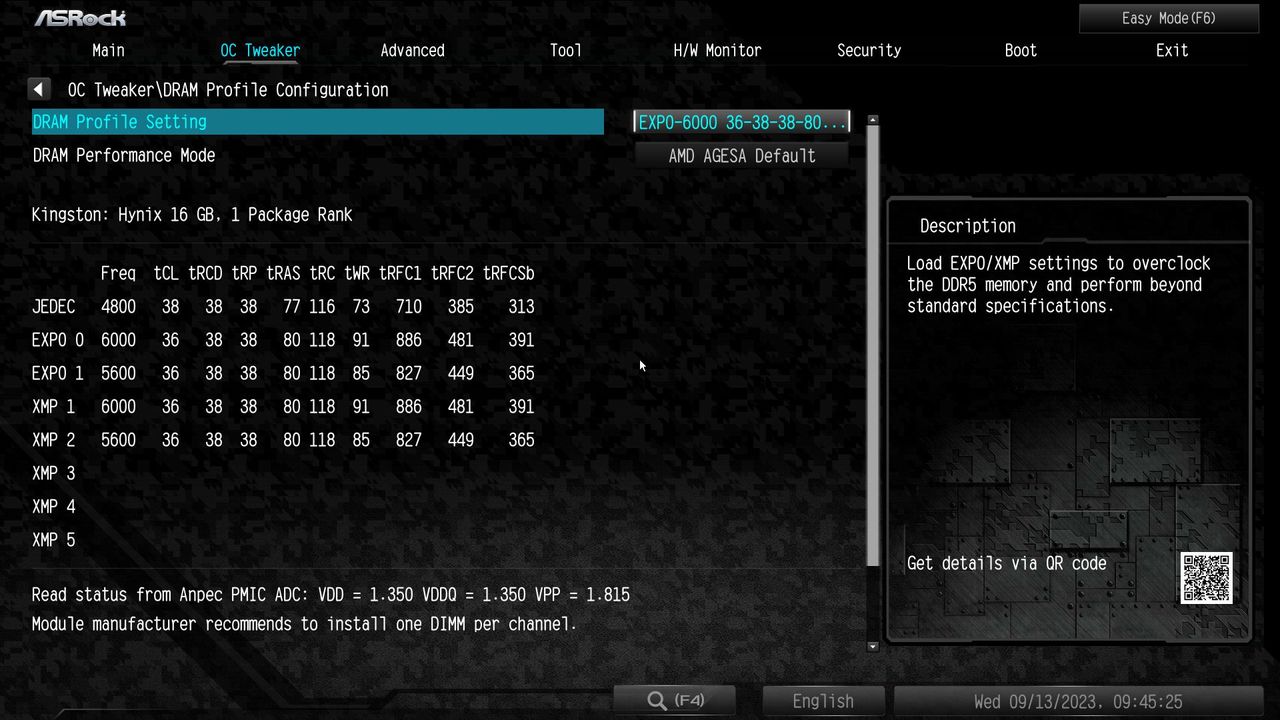Click the ASRock logo
The width and height of the screenshot is (1280, 720).
click(80, 18)
